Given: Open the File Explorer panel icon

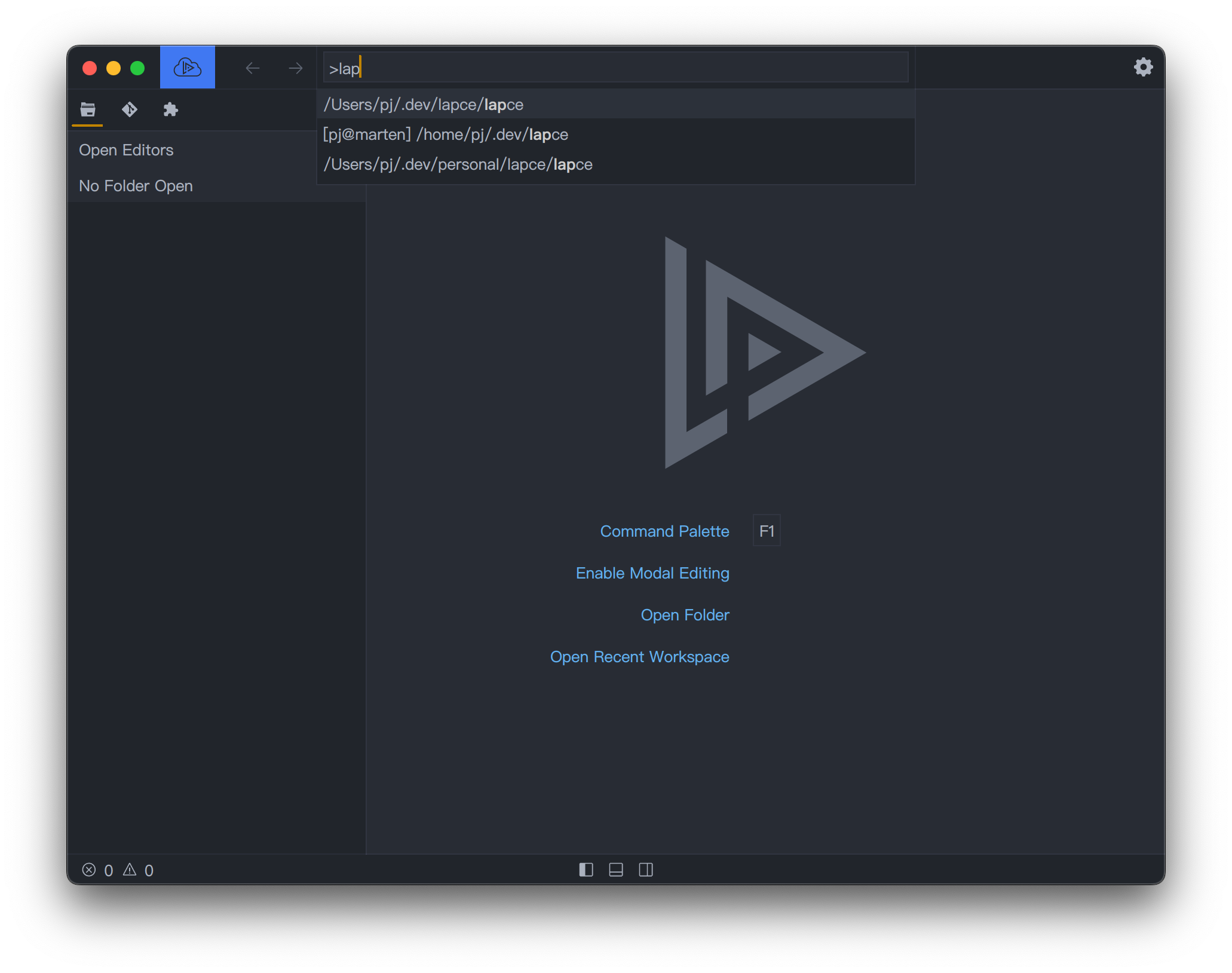Looking at the screenshot, I should pyautogui.click(x=88, y=109).
